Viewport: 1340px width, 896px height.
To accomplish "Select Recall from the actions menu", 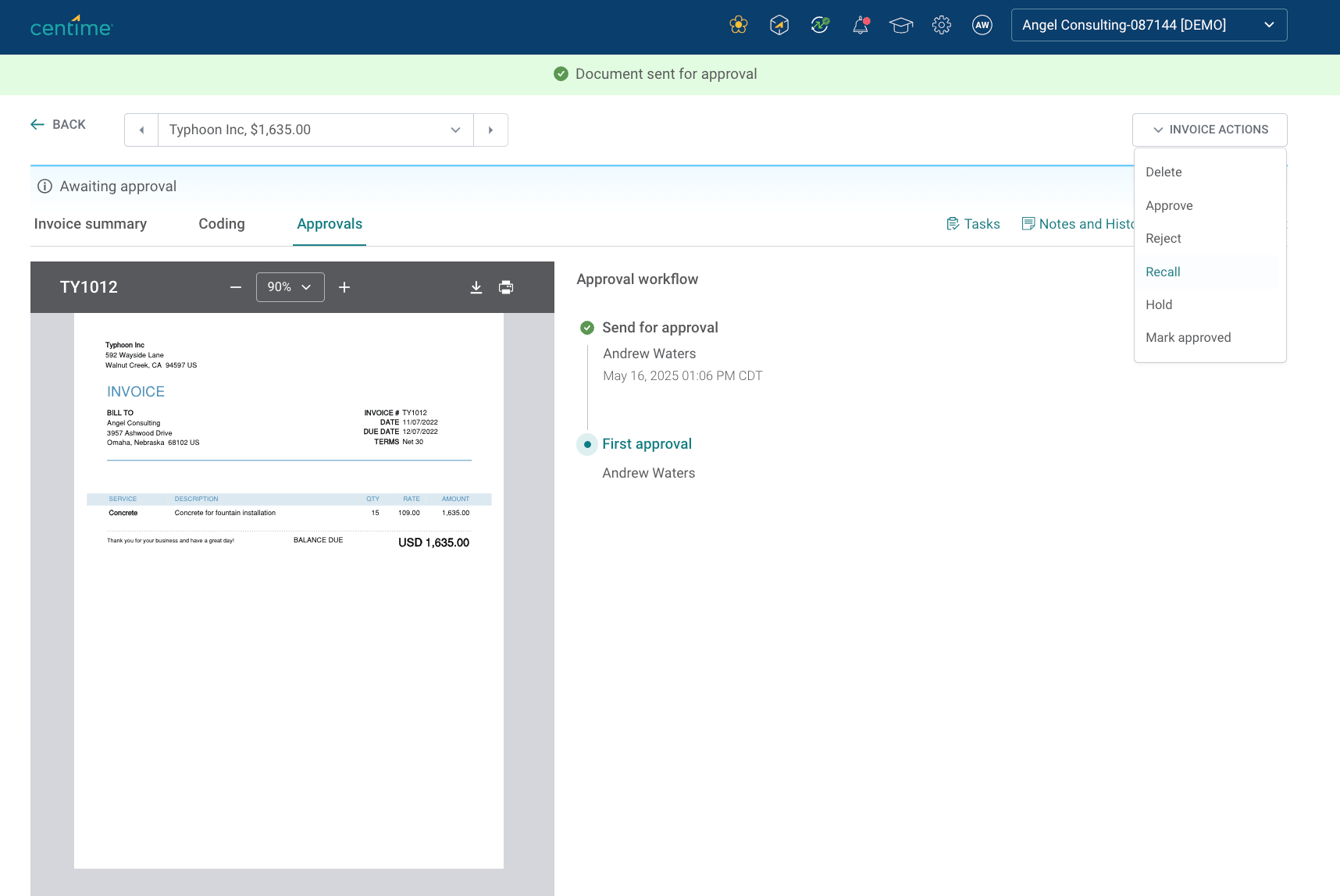I will 1162,271.
